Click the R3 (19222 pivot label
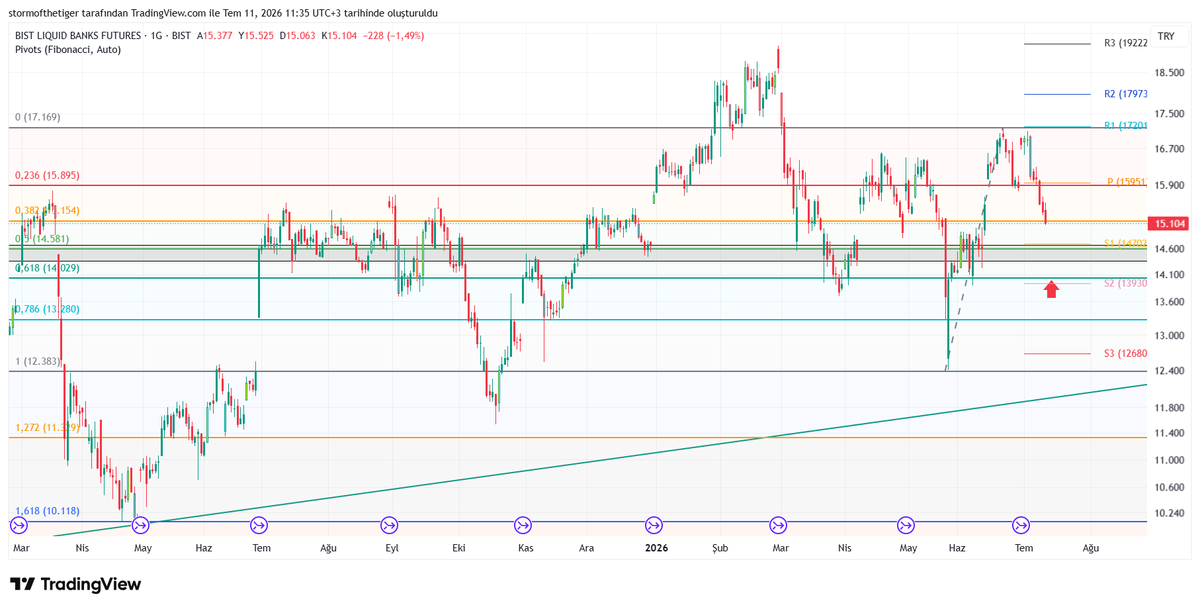Image resolution: width=1200 pixels, height=609 pixels. [x=1126, y=43]
